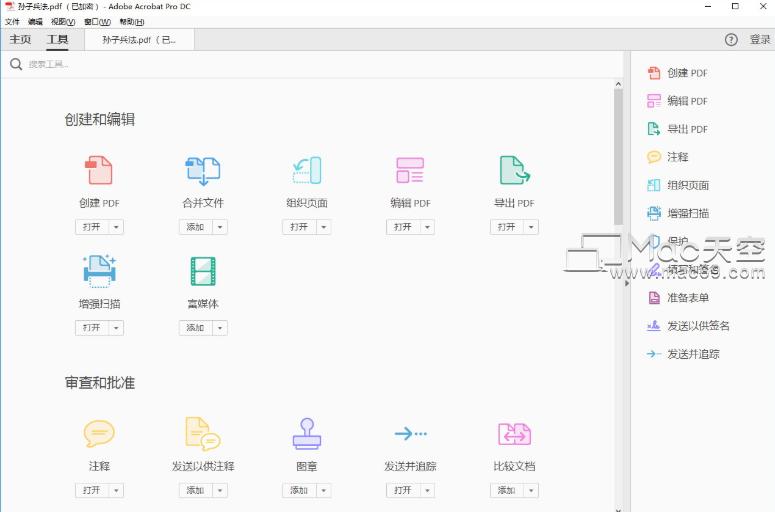Click the search magnifier icon
The width and height of the screenshot is (775, 512).
pos(16,64)
